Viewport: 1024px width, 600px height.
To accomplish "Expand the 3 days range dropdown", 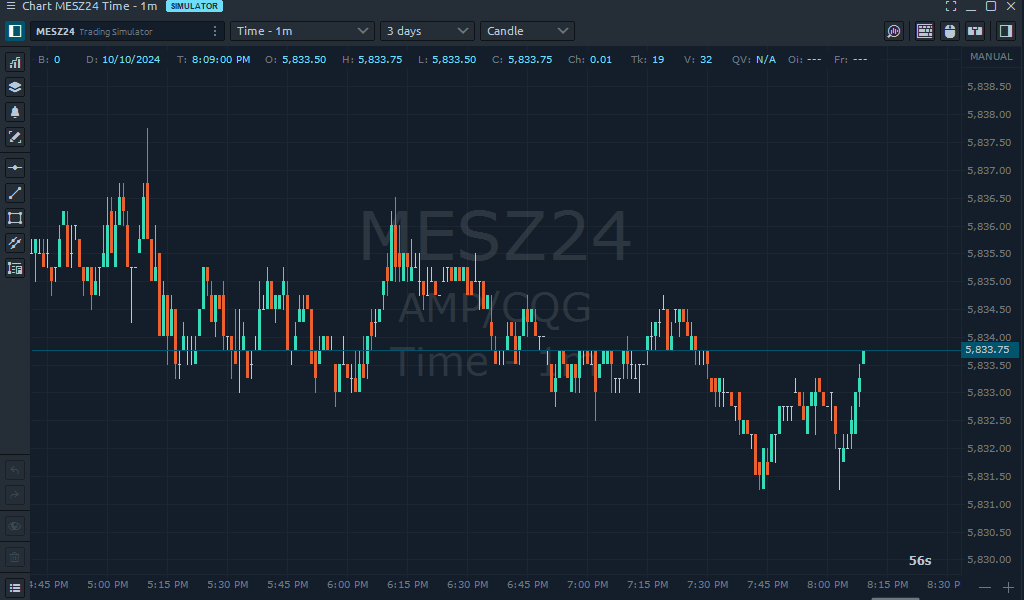I will [x=427, y=31].
